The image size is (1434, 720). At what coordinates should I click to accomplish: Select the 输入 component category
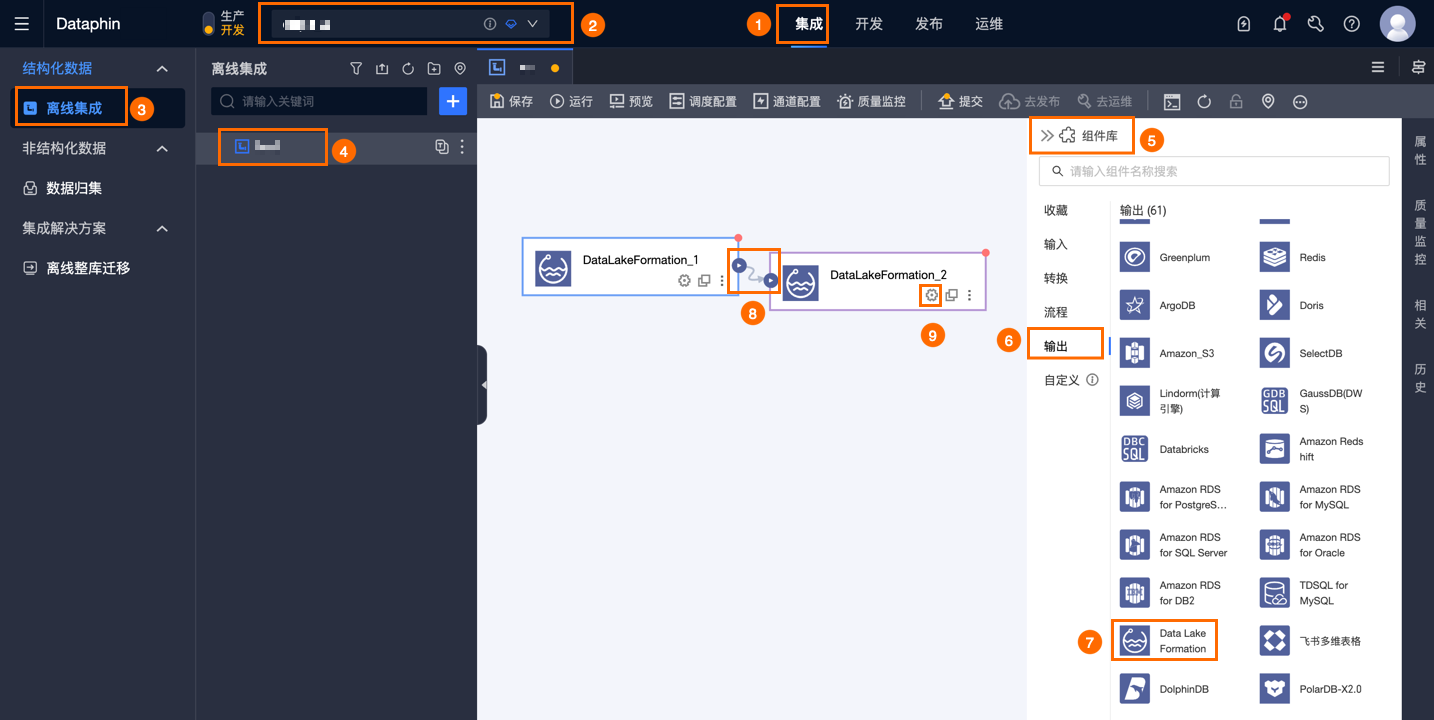[1056, 244]
